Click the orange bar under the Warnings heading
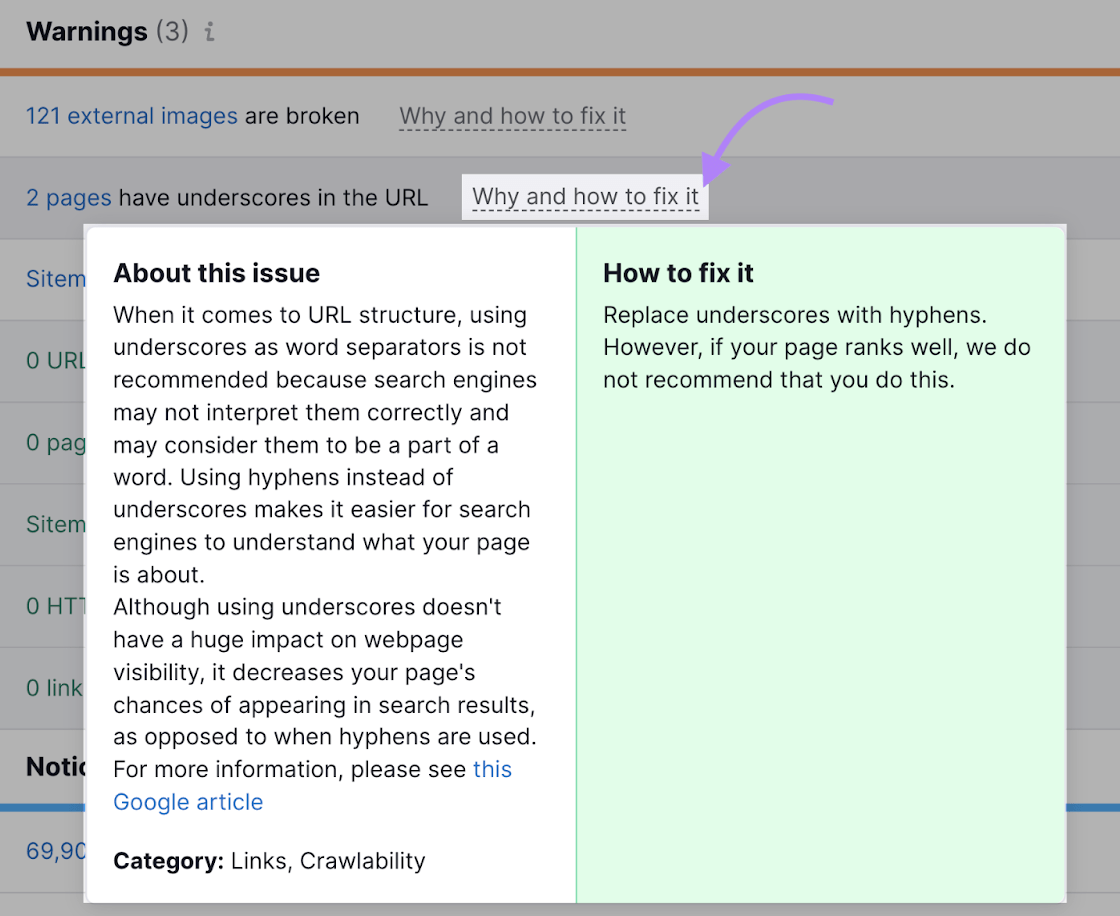Viewport: 1120px width, 916px height. pos(560,72)
